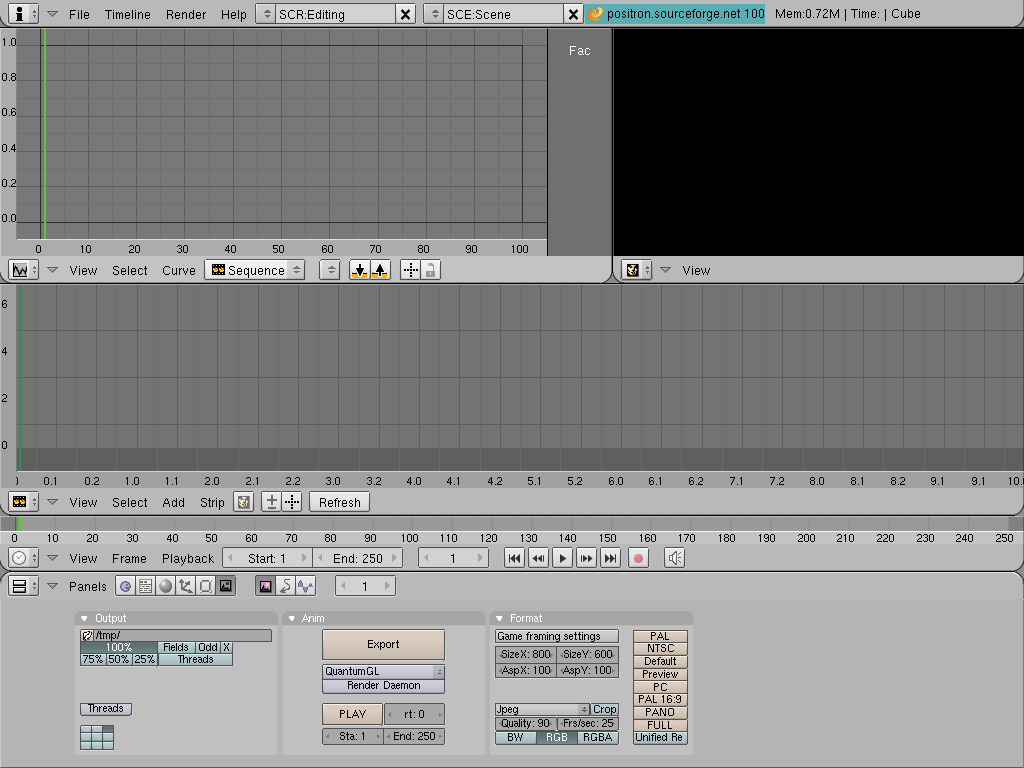This screenshot has height=768, width=1024.
Task: Toggle the Crop option
Action: tap(604, 709)
